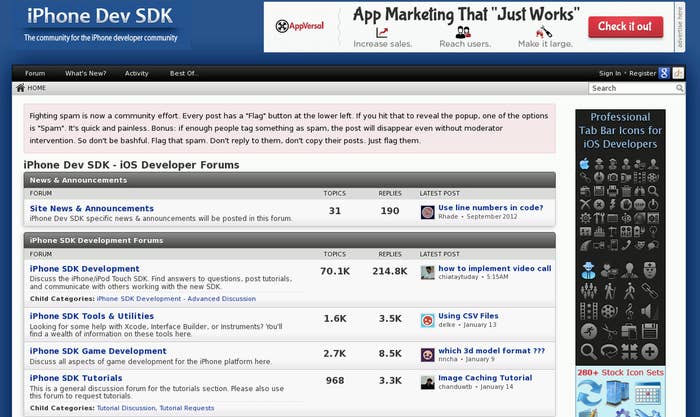Open which 3d model format ??? post
This screenshot has height=417, width=700.
tap(492, 351)
